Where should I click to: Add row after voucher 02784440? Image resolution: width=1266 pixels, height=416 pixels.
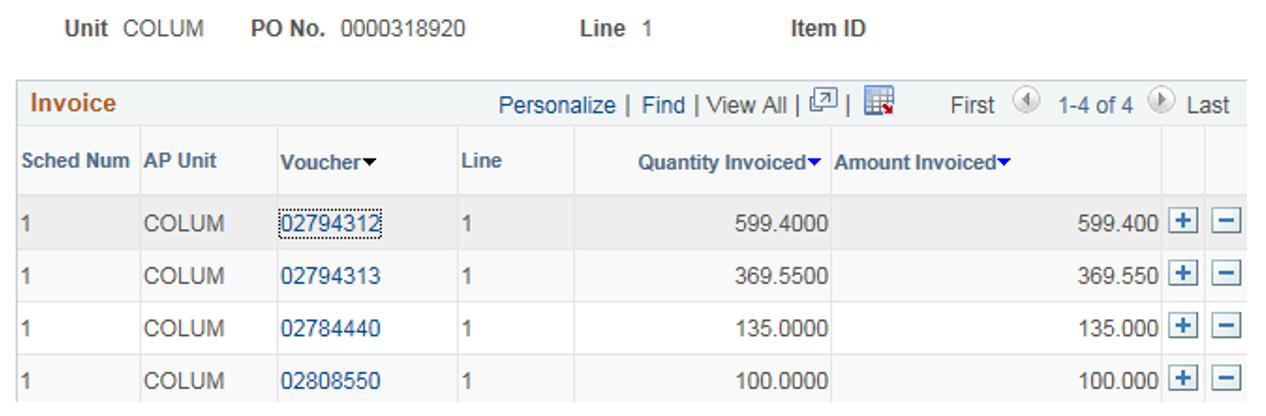click(1183, 326)
